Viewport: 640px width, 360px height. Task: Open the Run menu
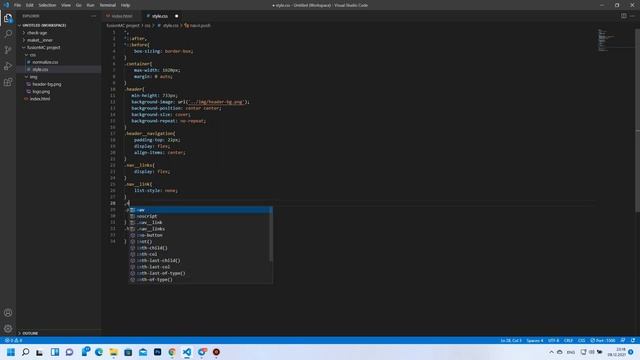click(91, 5)
